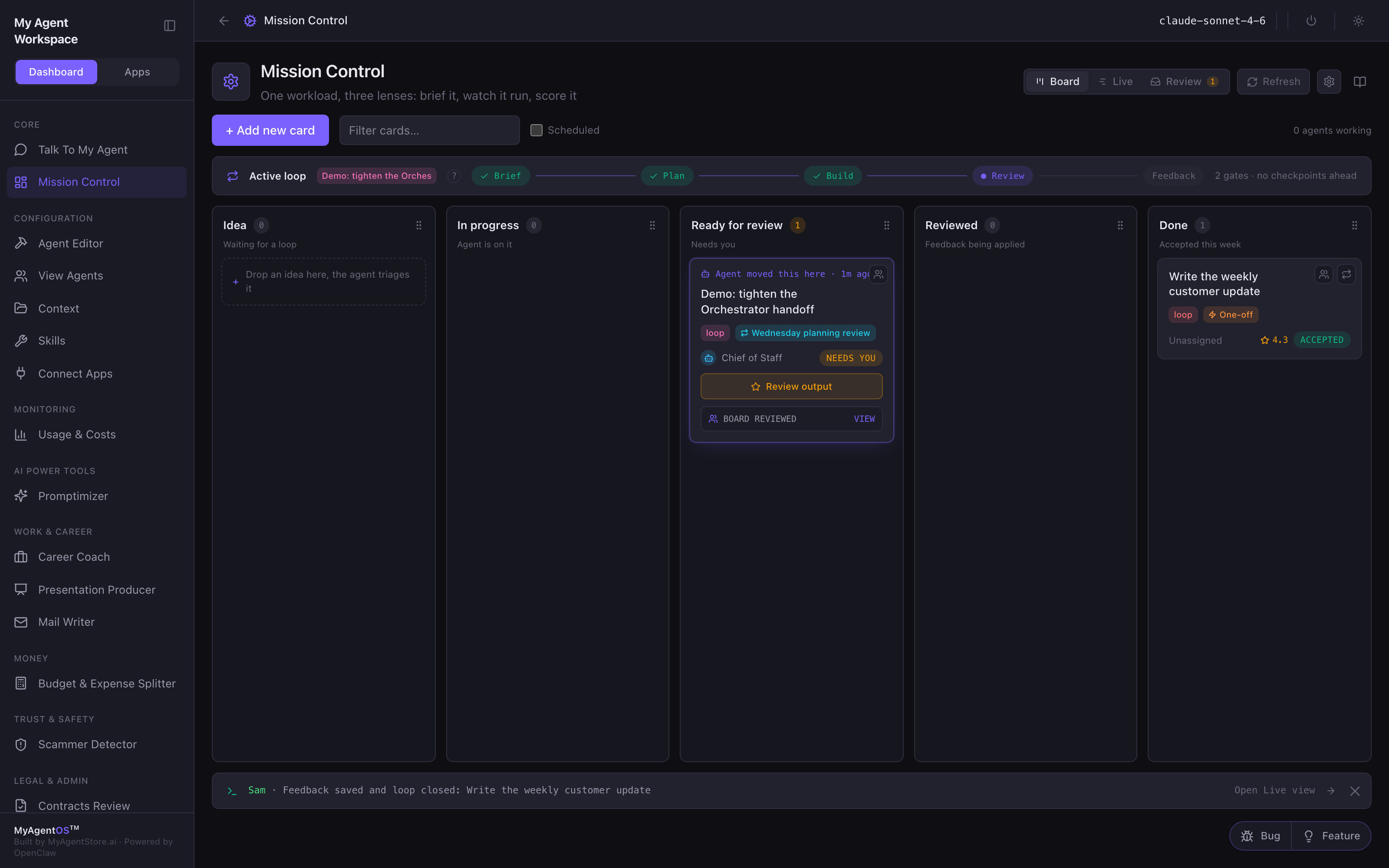Open Budget & Expense Splitter
The height and width of the screenshot is (868, 1389).
[x=96, y=683]
